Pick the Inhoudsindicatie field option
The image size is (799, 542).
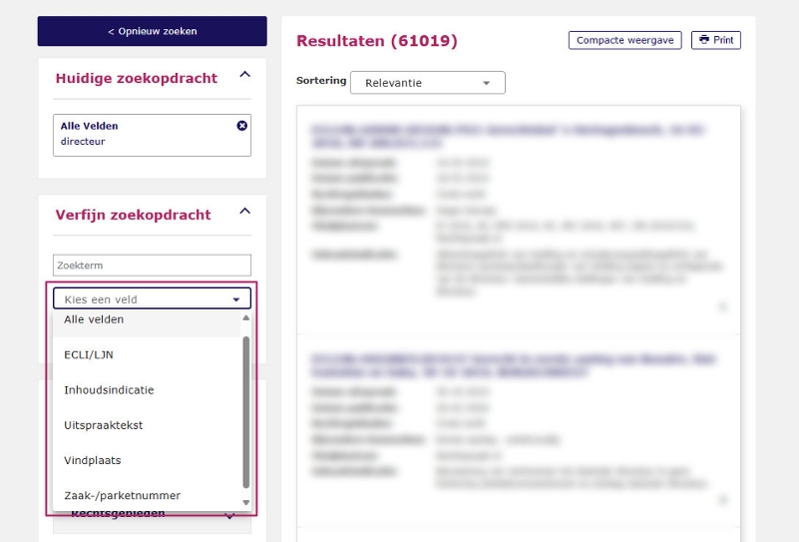[109, 390]
